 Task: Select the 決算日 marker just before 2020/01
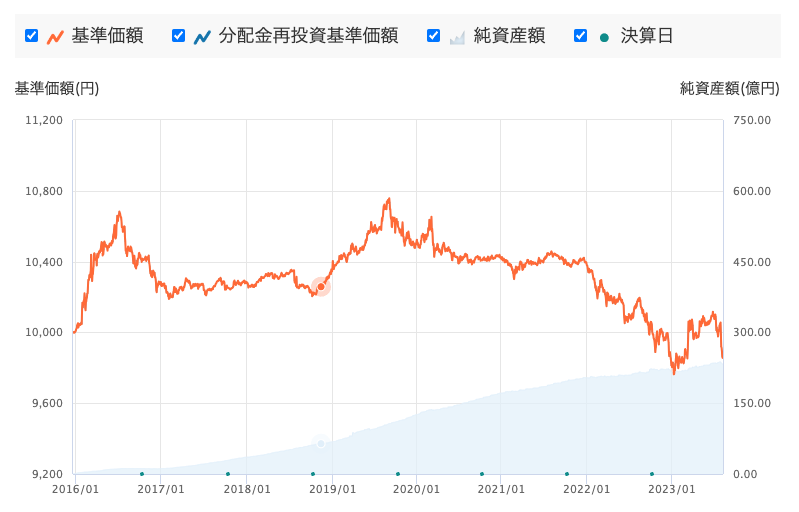(398, 474)
